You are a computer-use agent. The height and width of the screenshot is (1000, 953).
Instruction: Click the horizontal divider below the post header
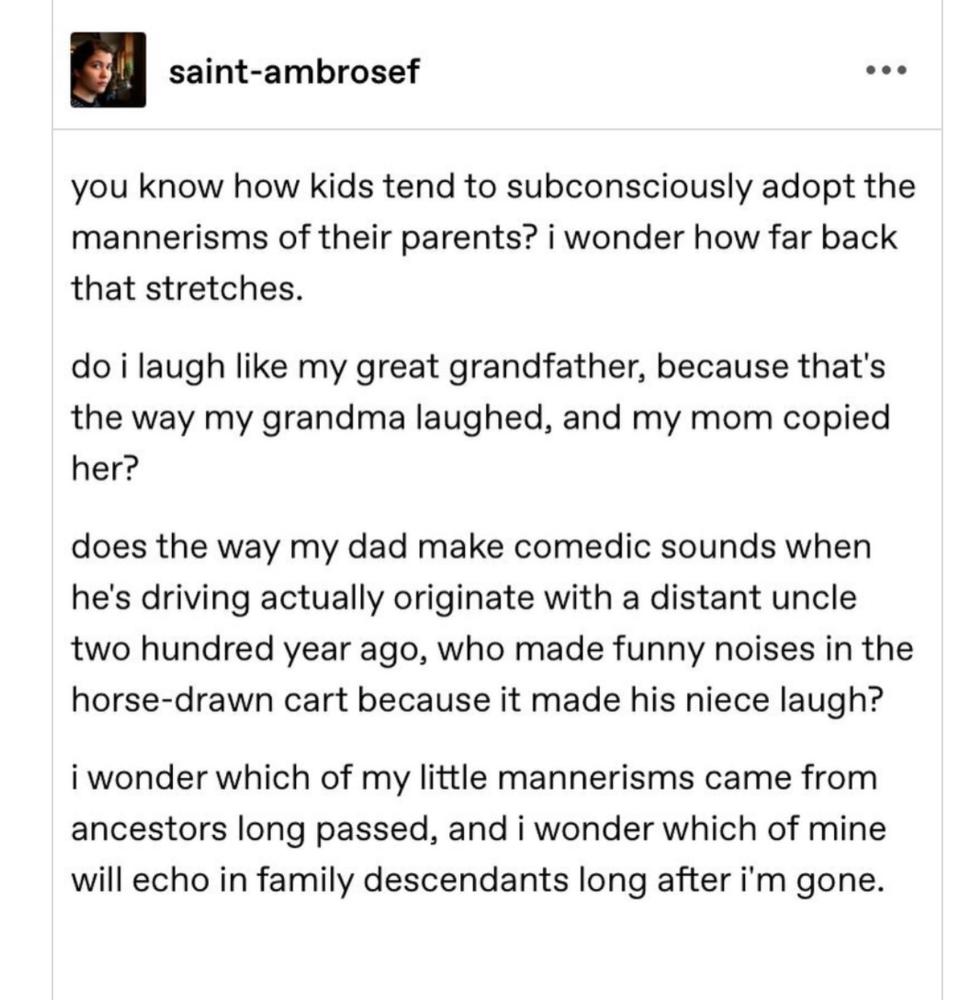[x=497, y=129]
